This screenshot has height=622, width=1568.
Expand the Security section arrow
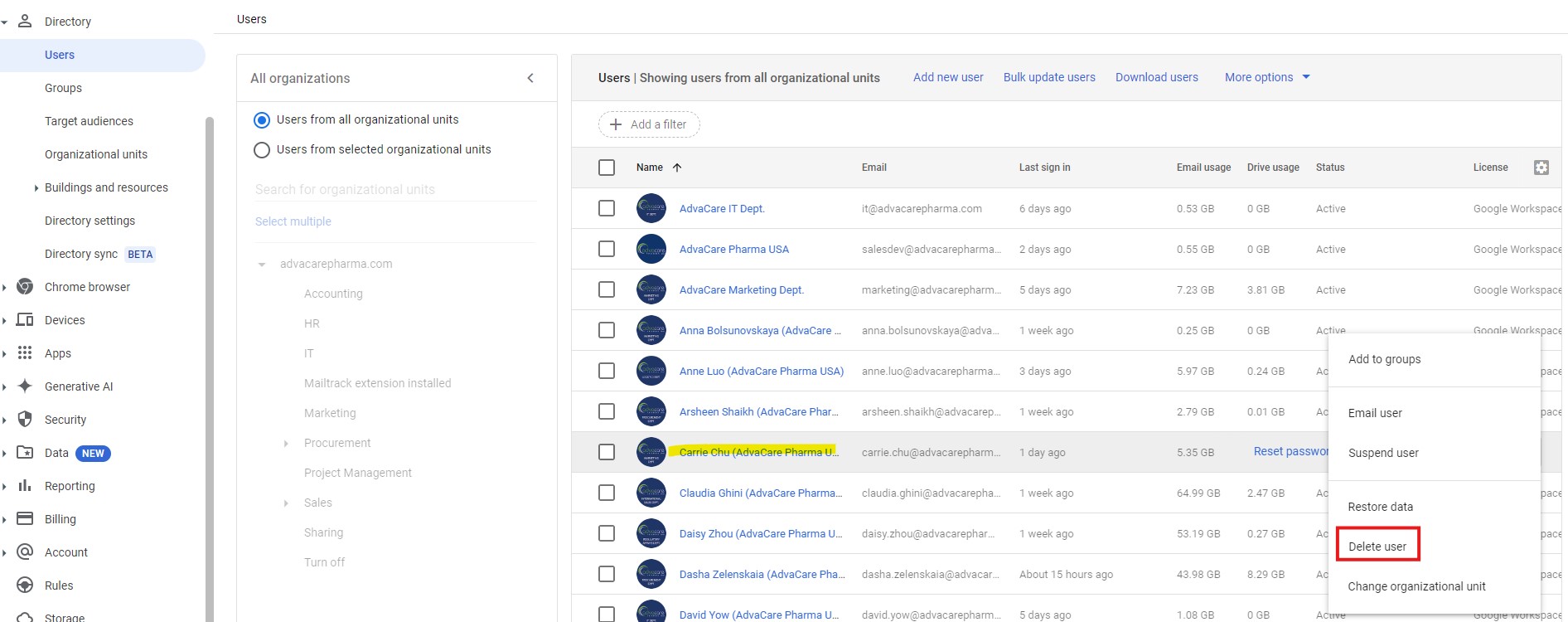4,420
